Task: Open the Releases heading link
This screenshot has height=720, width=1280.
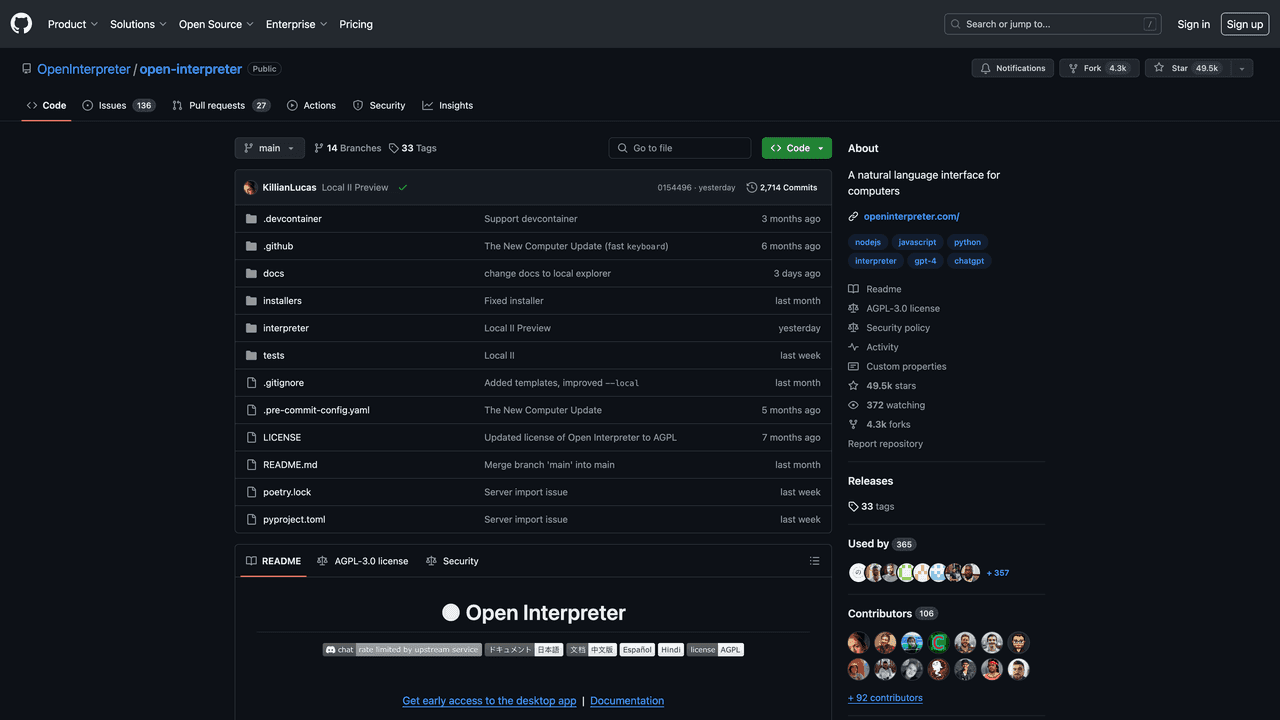Action: 870,481
